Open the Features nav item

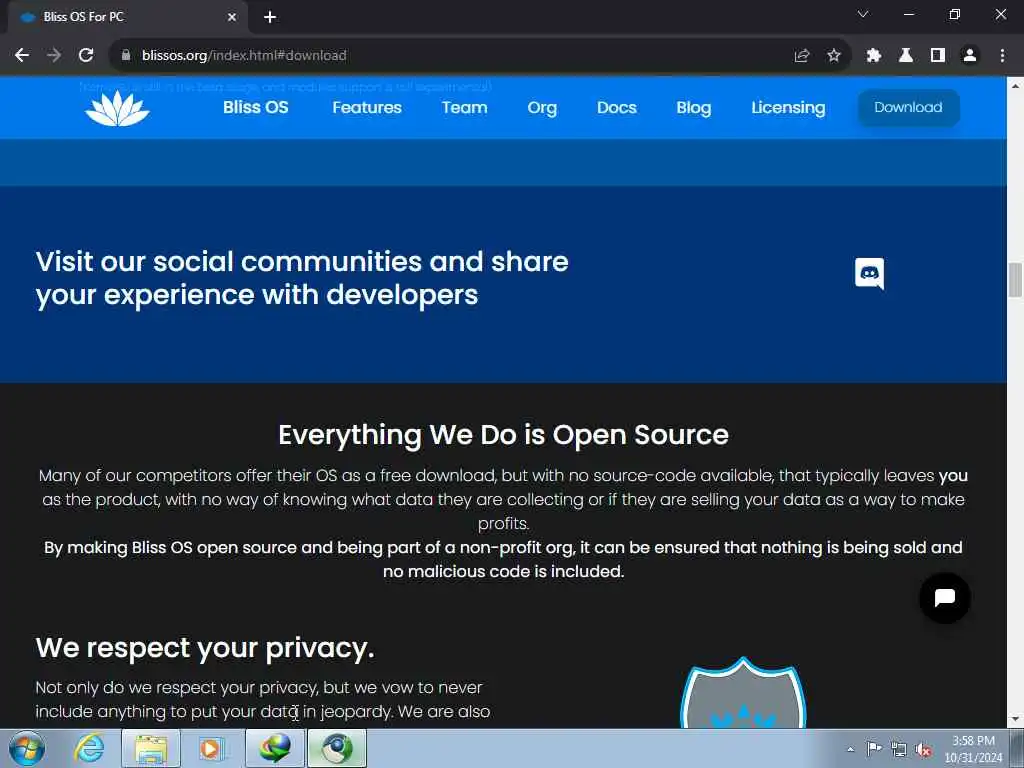[x=367, y=108]
